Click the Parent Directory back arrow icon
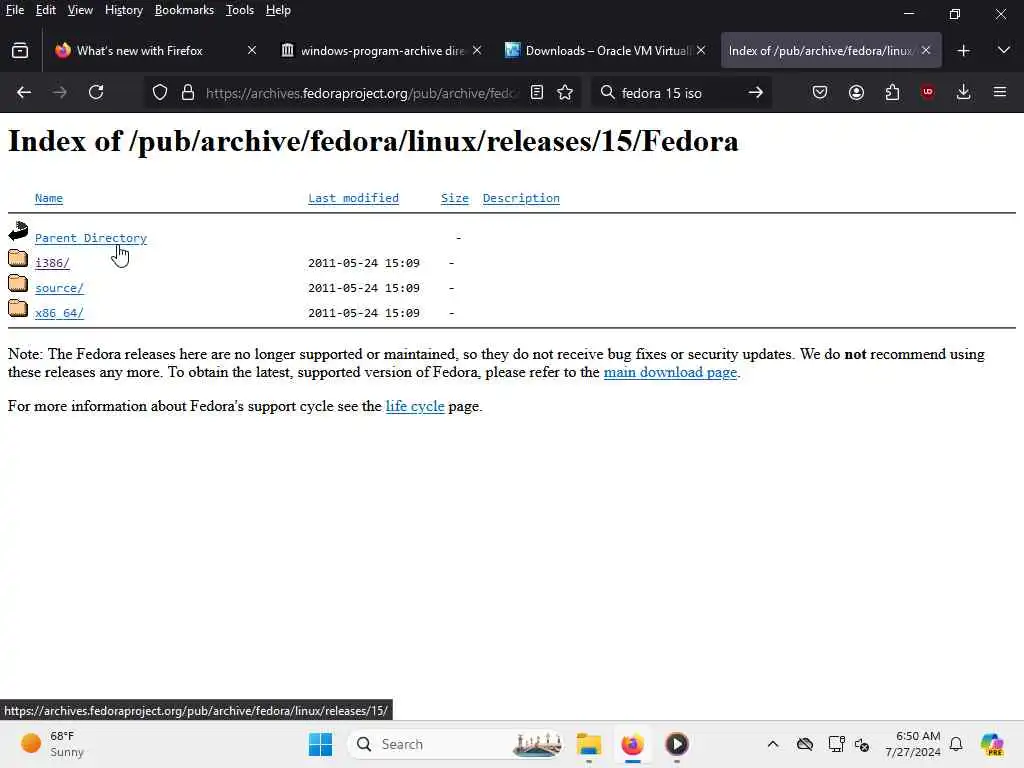The height and width of the screenshot is (768, 1024). (18, 231)
